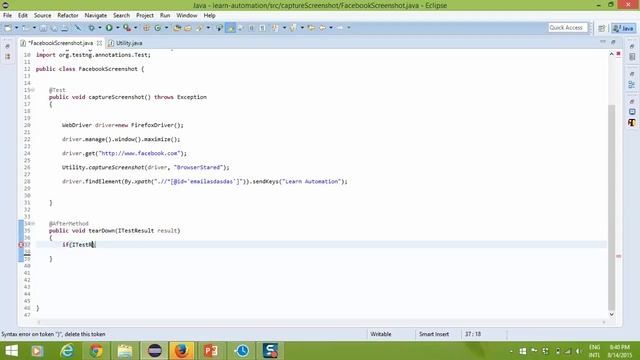Screen dimensions: 640x360
Task: Click the Open Perspective icon
Action: [x=602, y=28]
